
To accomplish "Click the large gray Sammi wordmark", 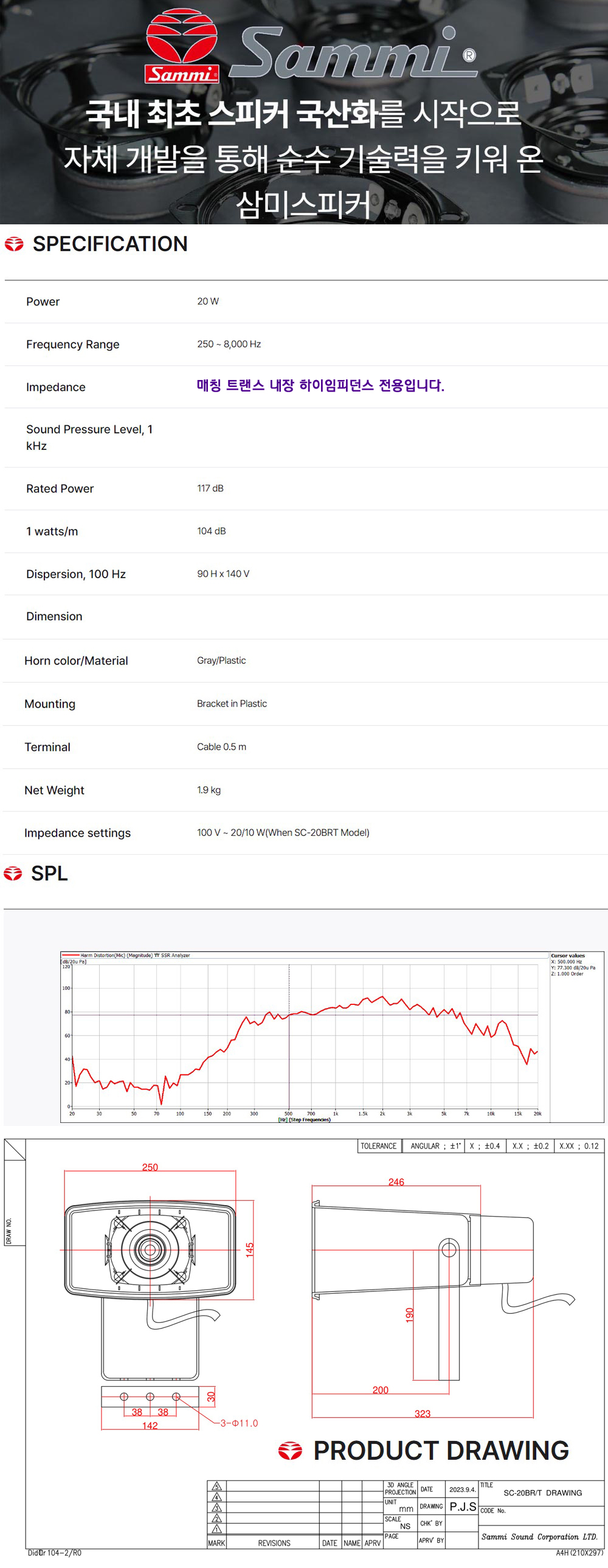I will point(353,52).
